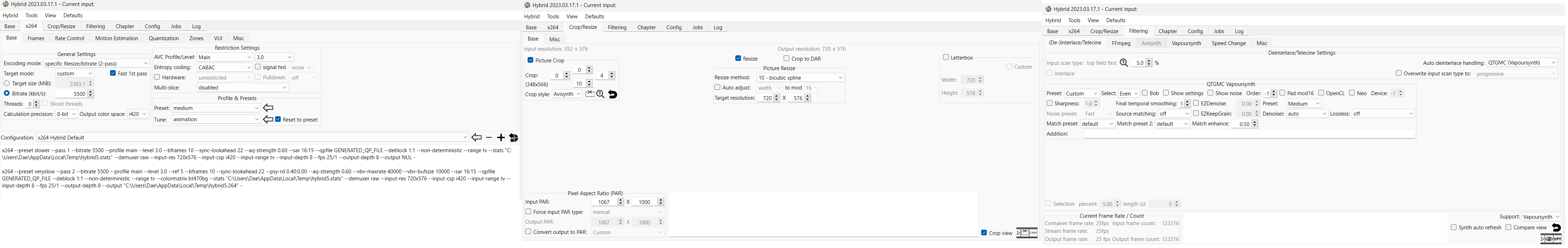Switch to the Motion Estimation sub-tab
Screen dimensions: 1568x248
(x=116, y=38)
